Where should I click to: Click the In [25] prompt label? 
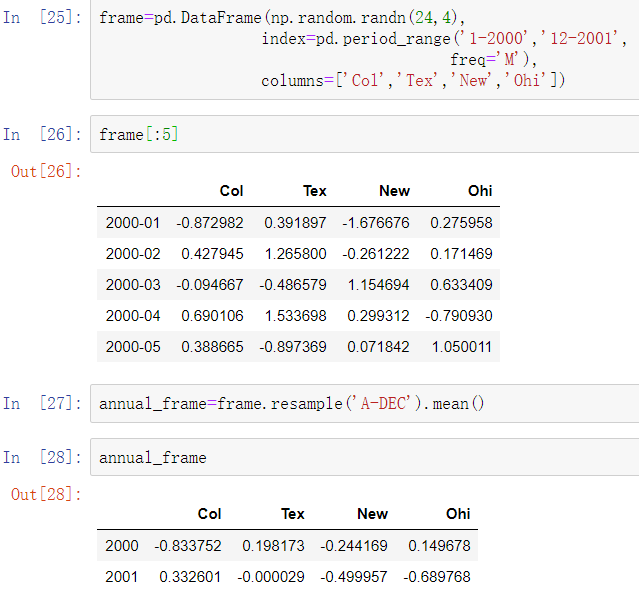pos(42,18)
